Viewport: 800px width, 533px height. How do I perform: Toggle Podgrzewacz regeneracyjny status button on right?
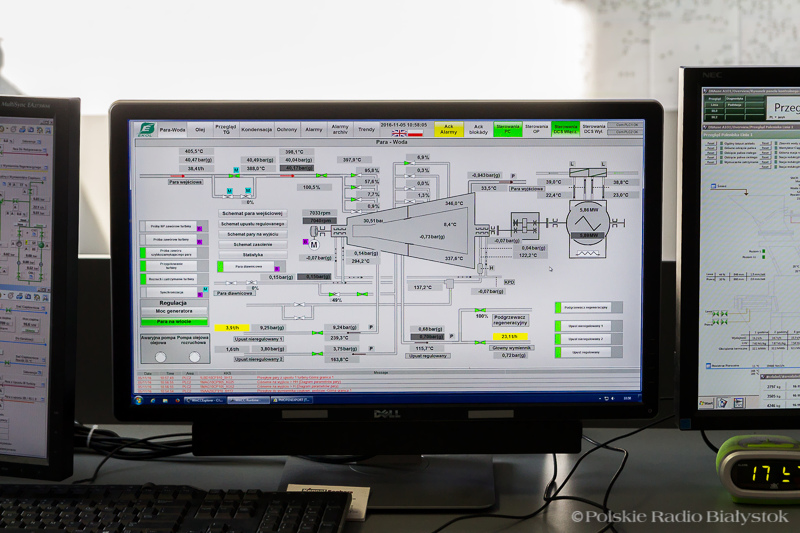[587, 308]
